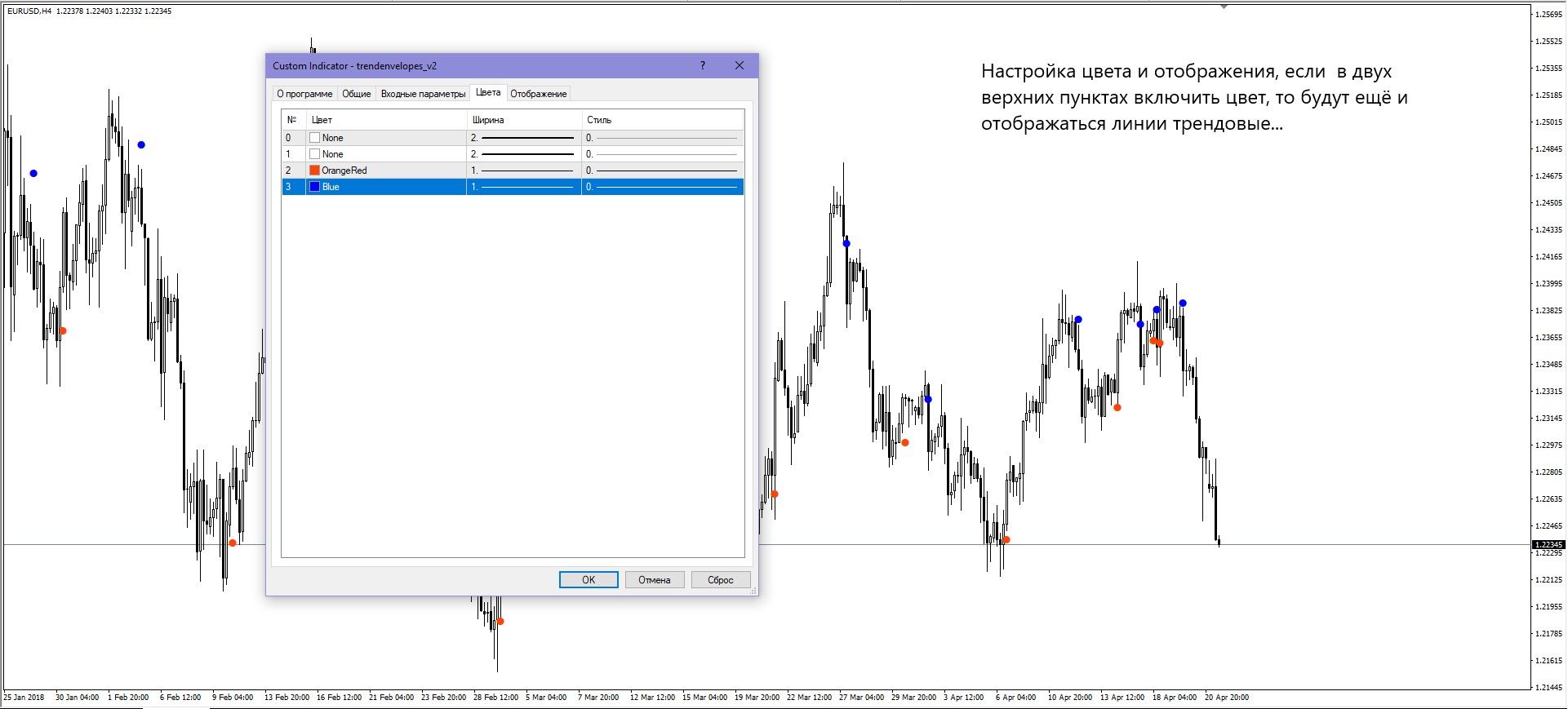
Task: Click the chart shift triangle marker
Action: tap(1224, 7)
